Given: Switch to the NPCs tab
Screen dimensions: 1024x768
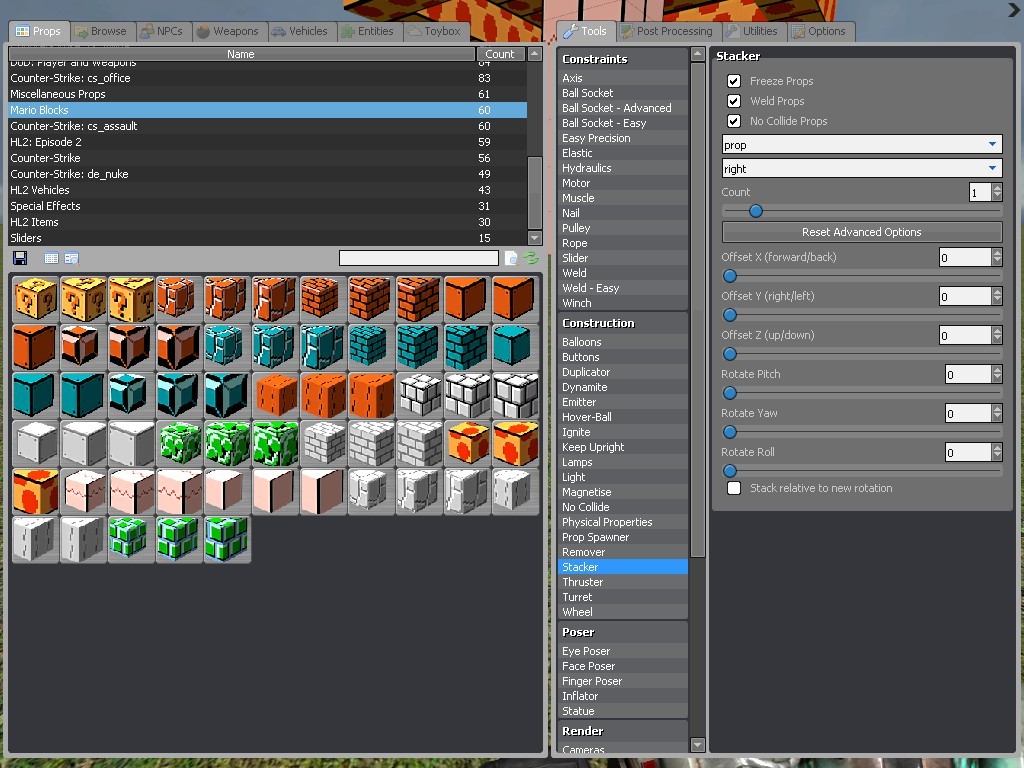Looking at the screenshot, I should click(163, 30).
